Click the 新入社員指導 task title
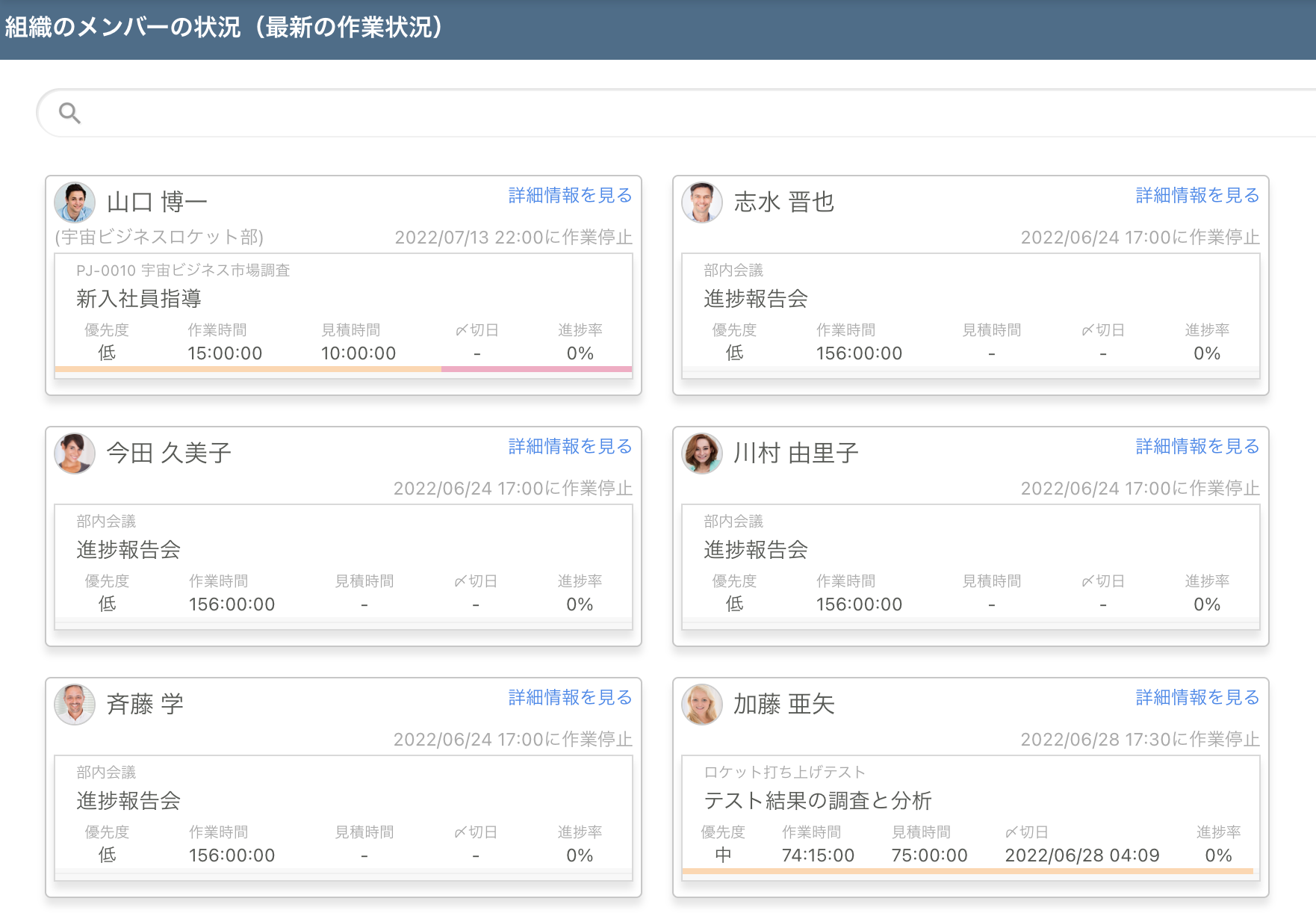Viewport: 1316px width, 919px height. click(139, 299)
